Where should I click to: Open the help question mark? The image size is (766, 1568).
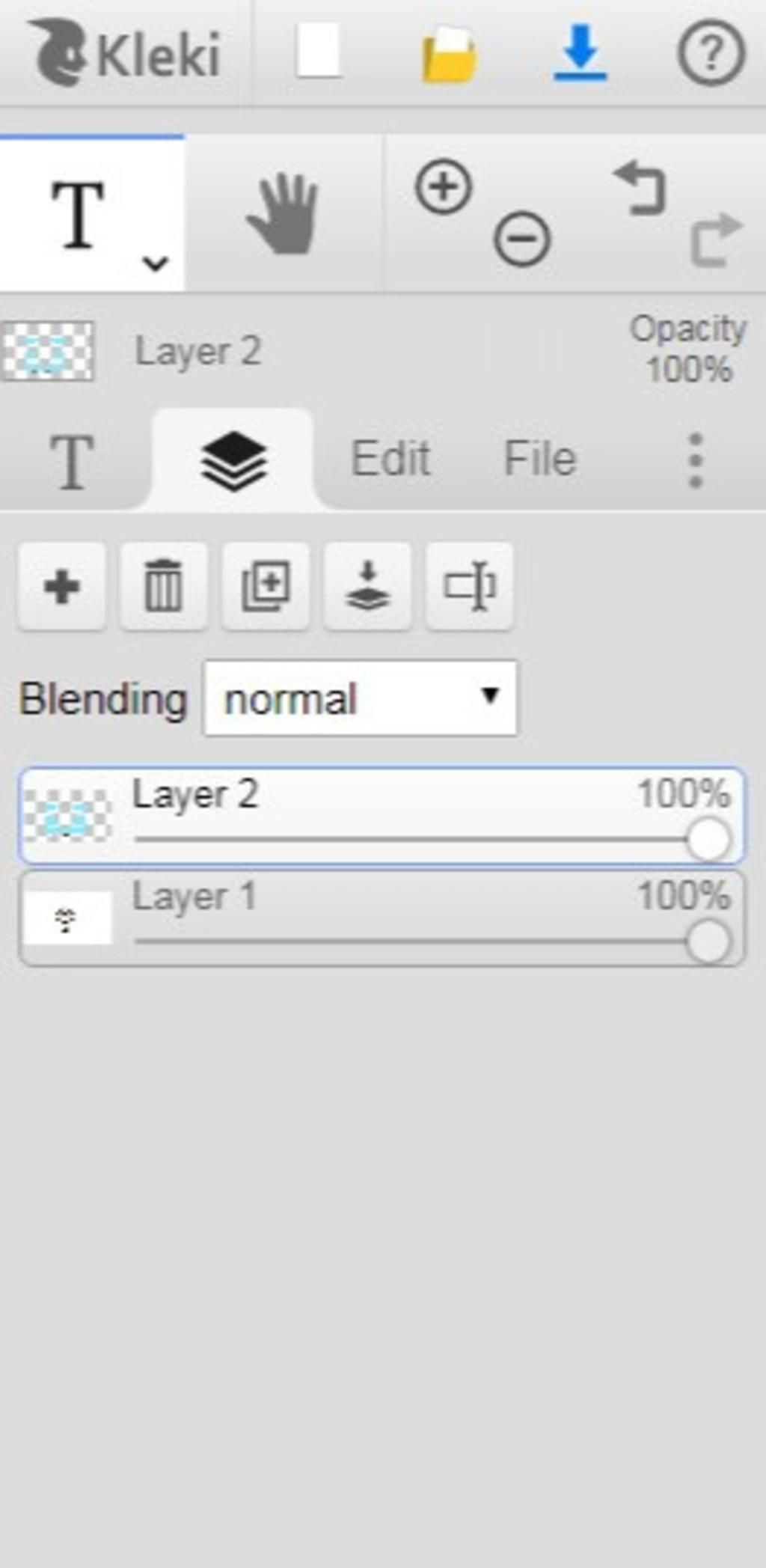(711, 52)
